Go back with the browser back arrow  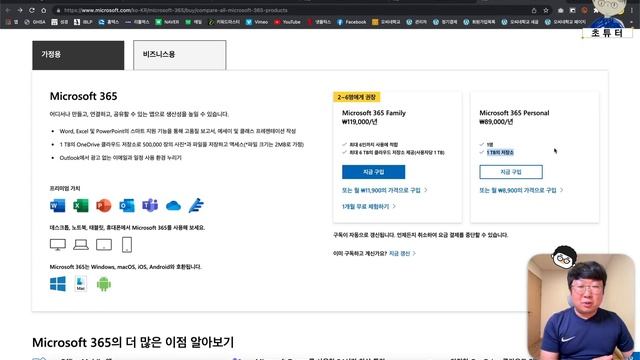point(7,10)
